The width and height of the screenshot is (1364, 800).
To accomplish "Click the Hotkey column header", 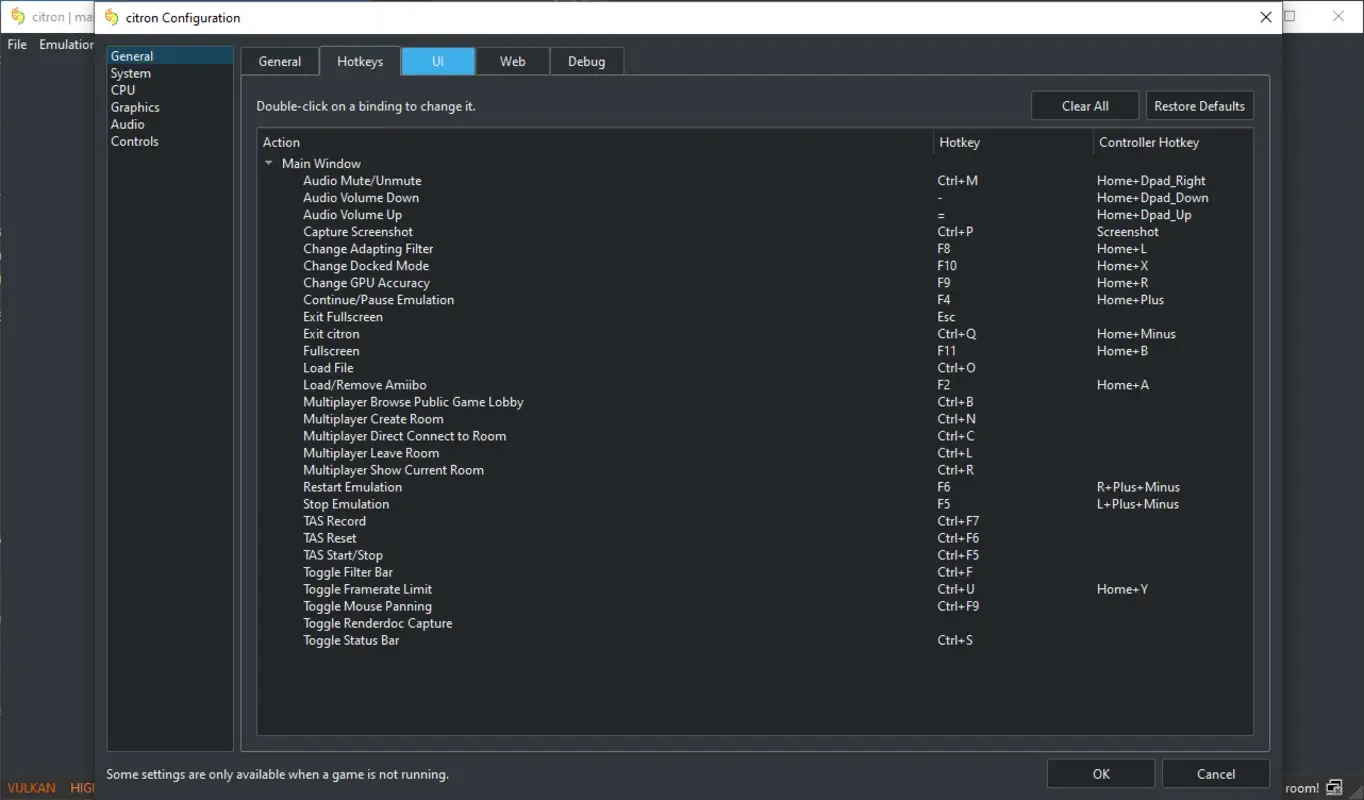I will pos(958,142).
